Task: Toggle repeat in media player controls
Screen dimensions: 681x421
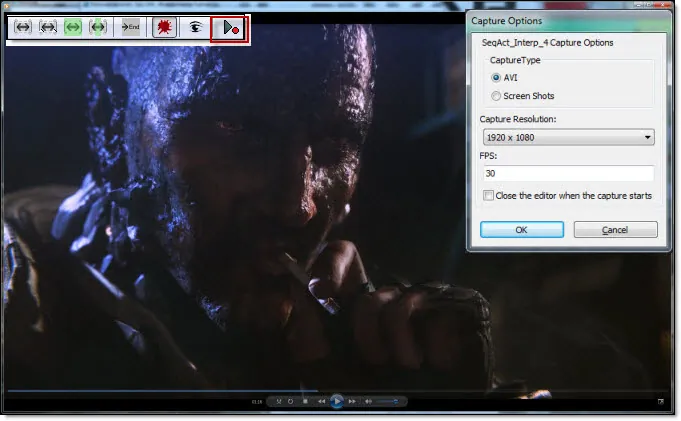Action: (x=291, y=401)
